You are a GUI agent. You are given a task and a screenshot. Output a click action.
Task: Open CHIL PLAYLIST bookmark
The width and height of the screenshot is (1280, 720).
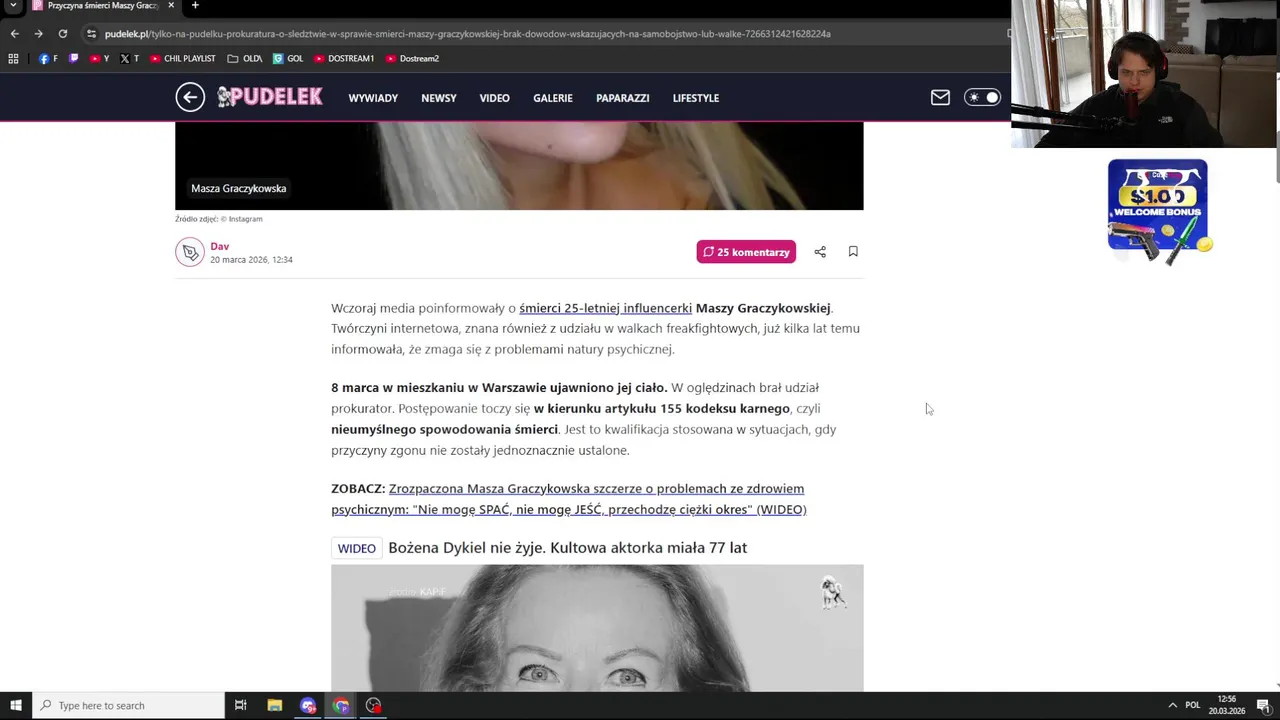(x=182, y=58)
